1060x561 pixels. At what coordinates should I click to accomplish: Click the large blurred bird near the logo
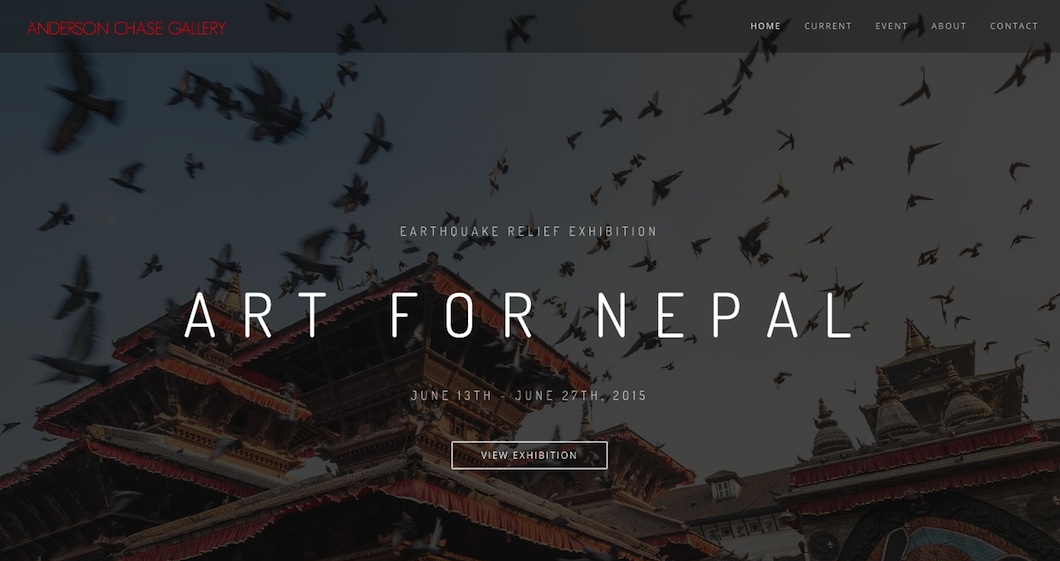[82, 98]
